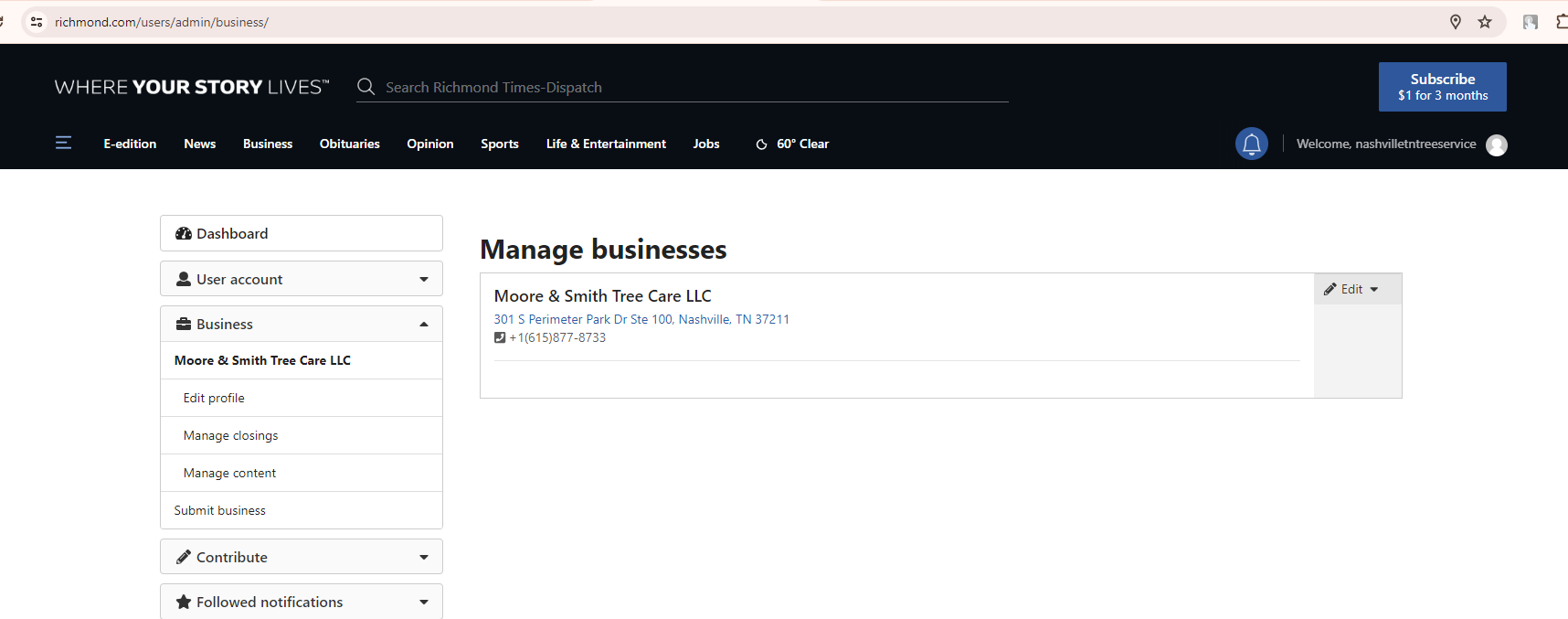Open the Edit dropdown for the business

1351,289
